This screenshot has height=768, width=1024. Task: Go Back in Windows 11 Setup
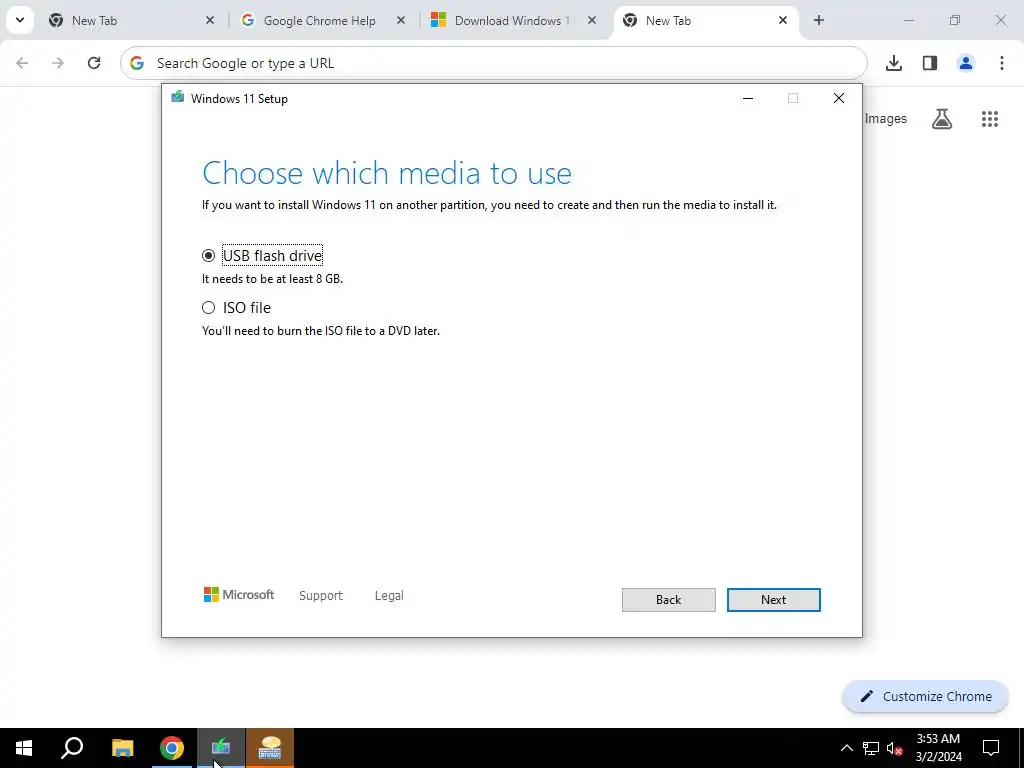pyautogui.click(x=668, y=600)
